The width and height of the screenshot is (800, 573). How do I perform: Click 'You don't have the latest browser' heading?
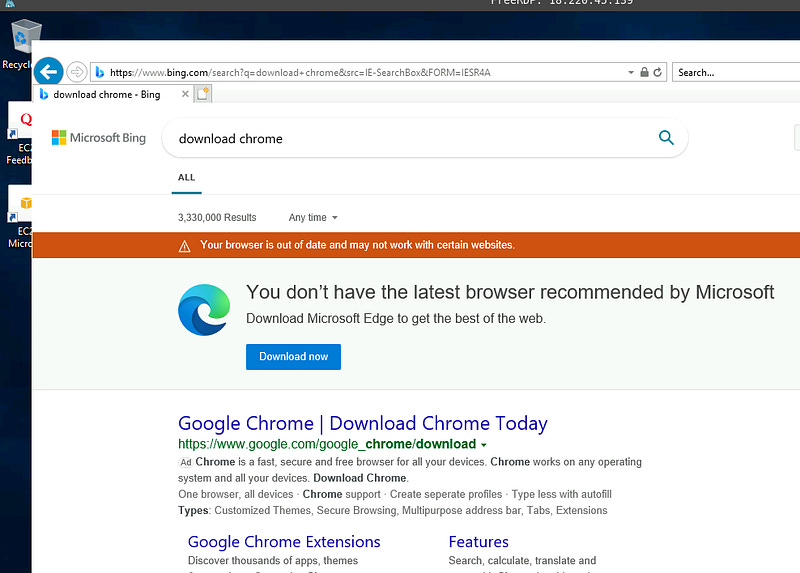click(x=510, y=292)
